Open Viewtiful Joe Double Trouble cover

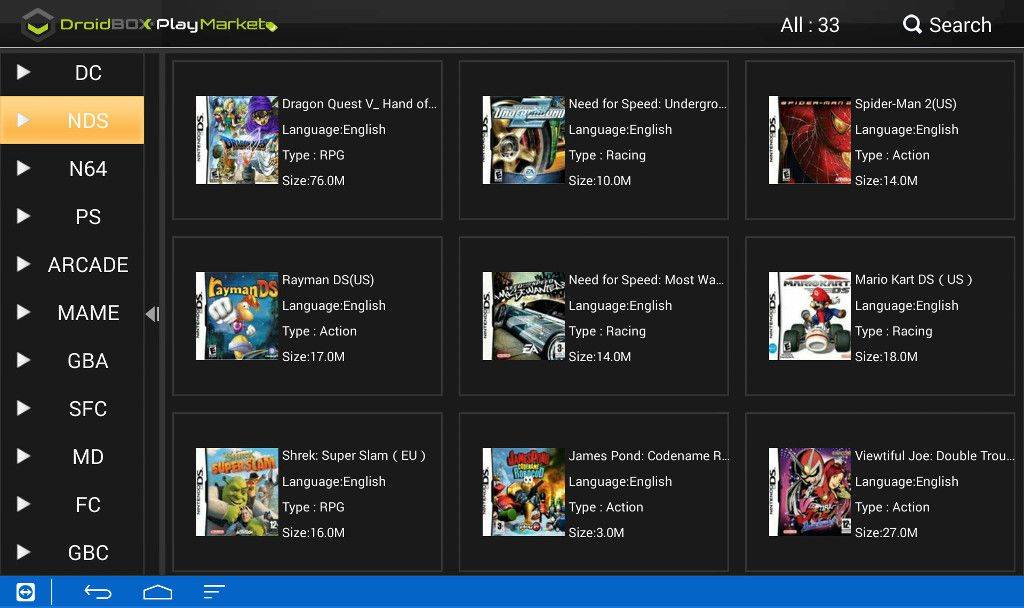tap(810, 492)
